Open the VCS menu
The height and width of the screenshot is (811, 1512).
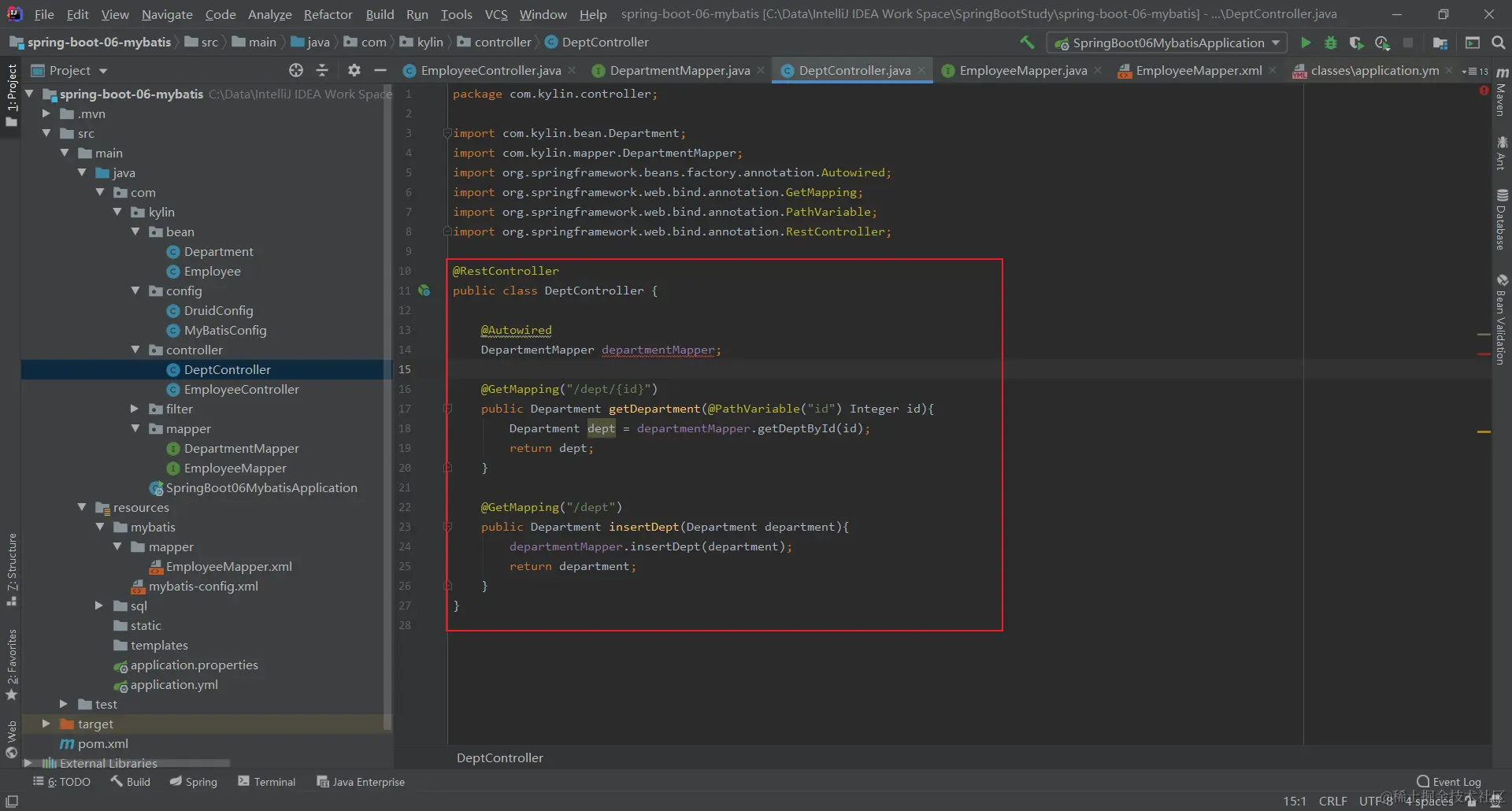tap(496, 14)
